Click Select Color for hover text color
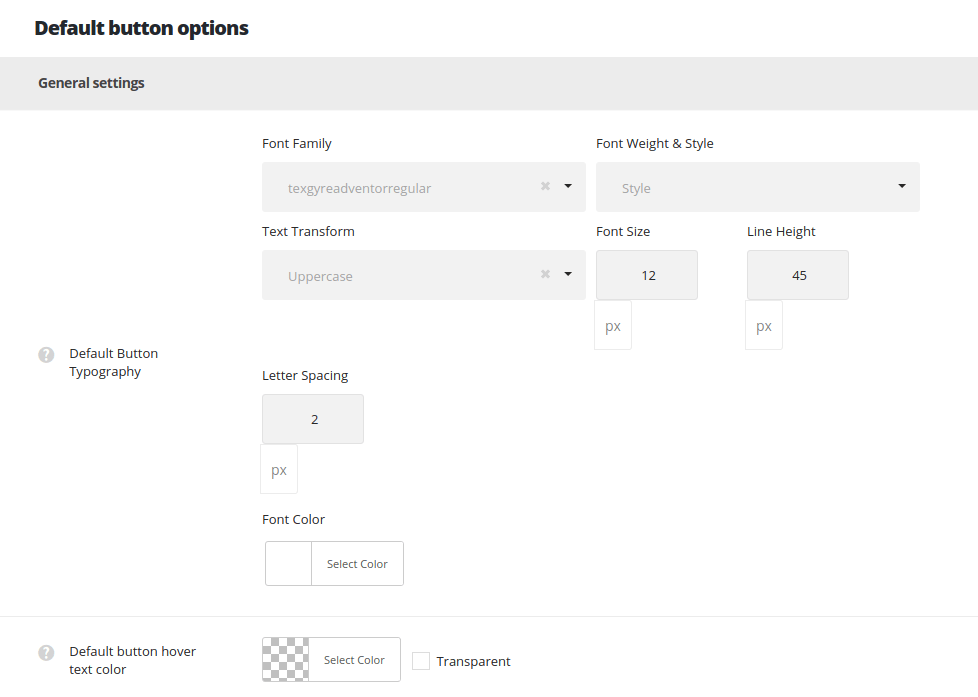The height and width of the screenshot is (697, 978). click(x=354, y=660)
